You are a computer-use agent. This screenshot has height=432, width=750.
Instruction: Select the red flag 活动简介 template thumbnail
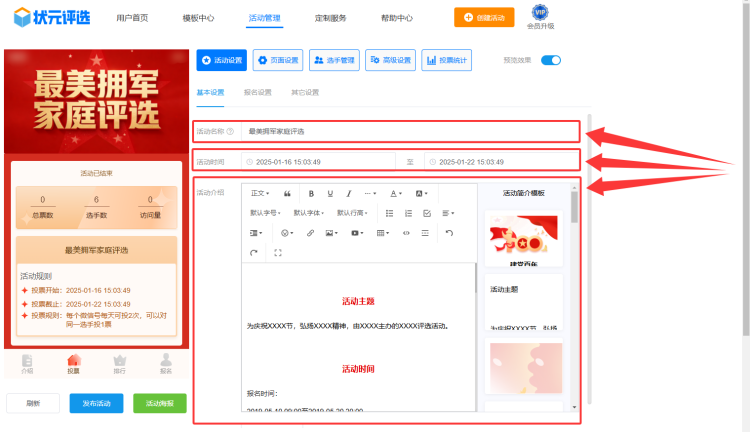[x=524, y=238]
